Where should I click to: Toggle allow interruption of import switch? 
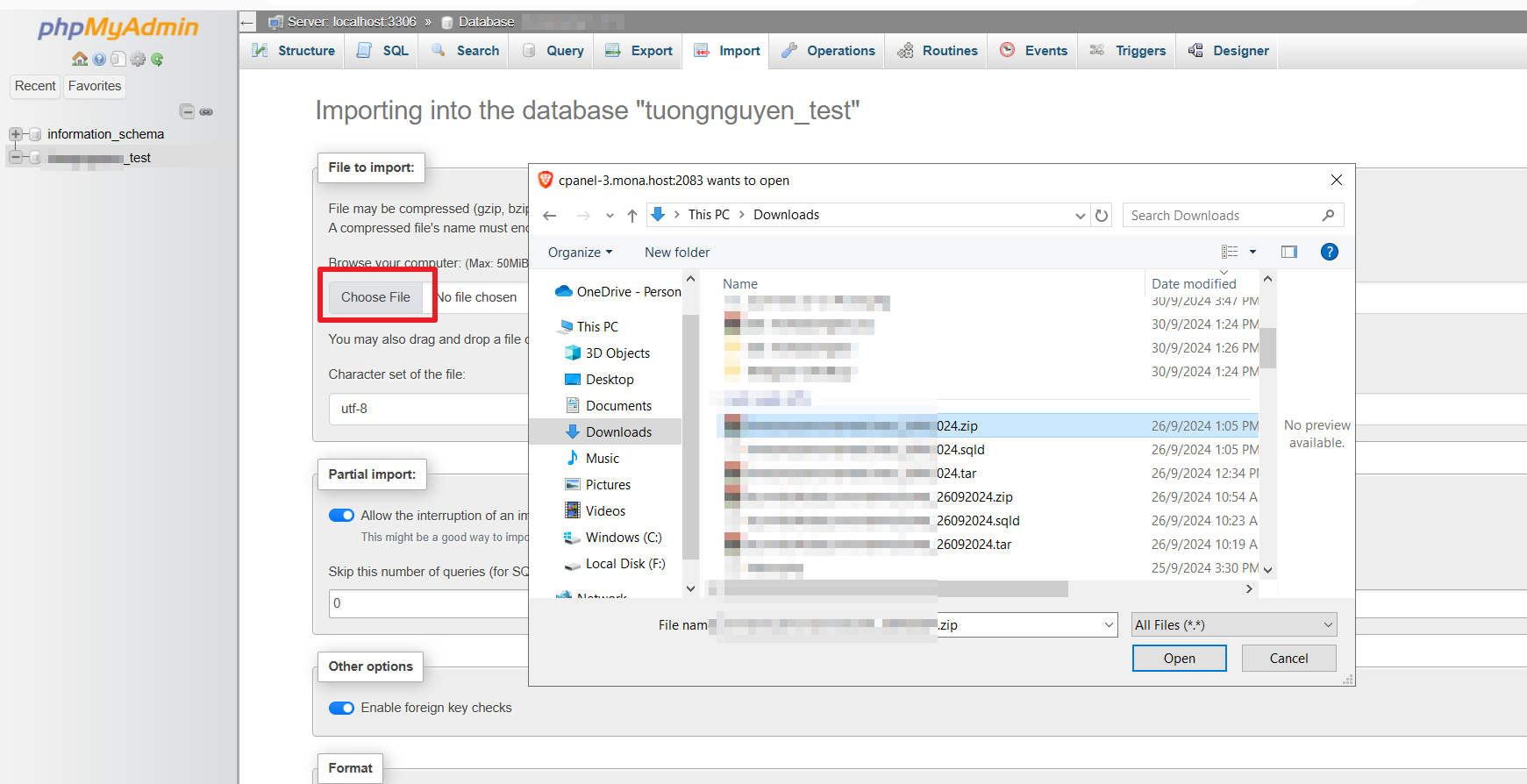(x=341, y=516)
